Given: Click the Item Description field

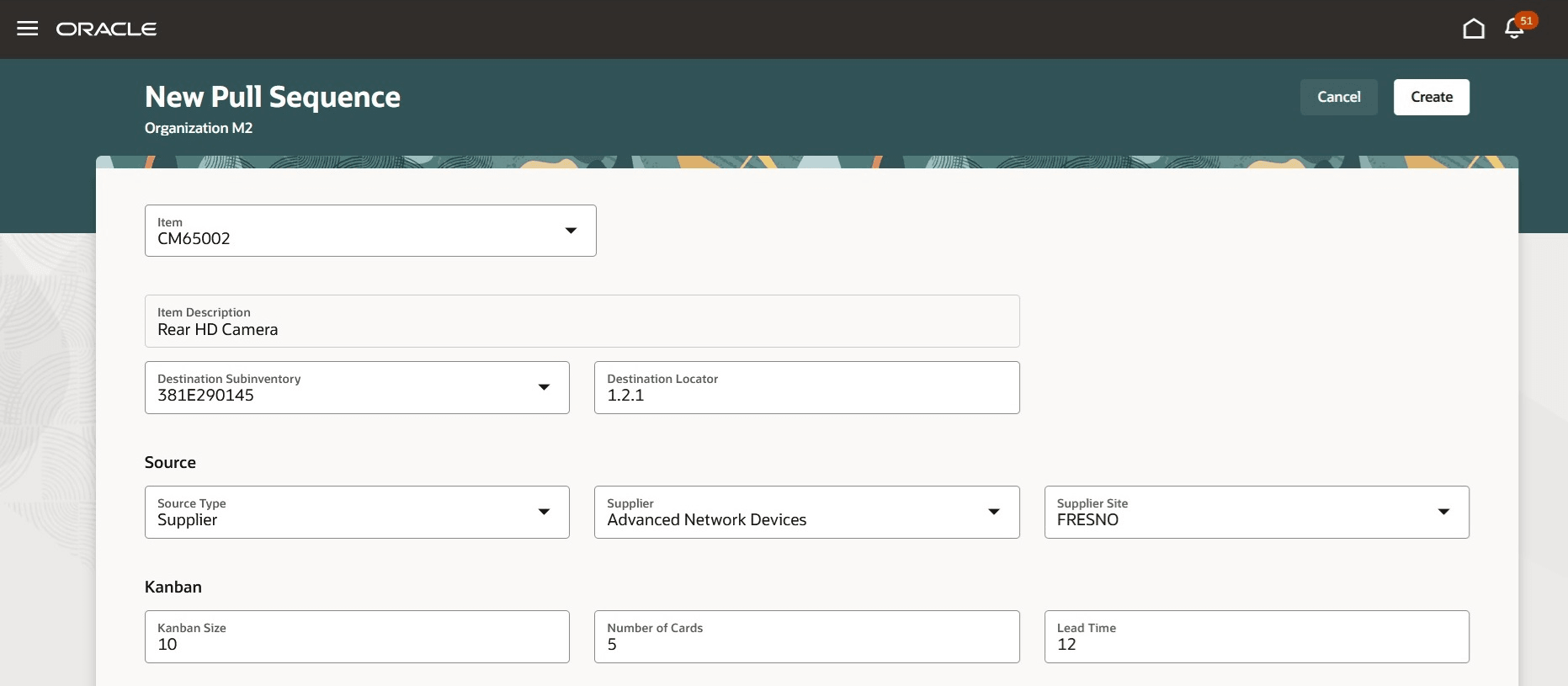Looking at the screenshot, I should [x=582, y=321].
